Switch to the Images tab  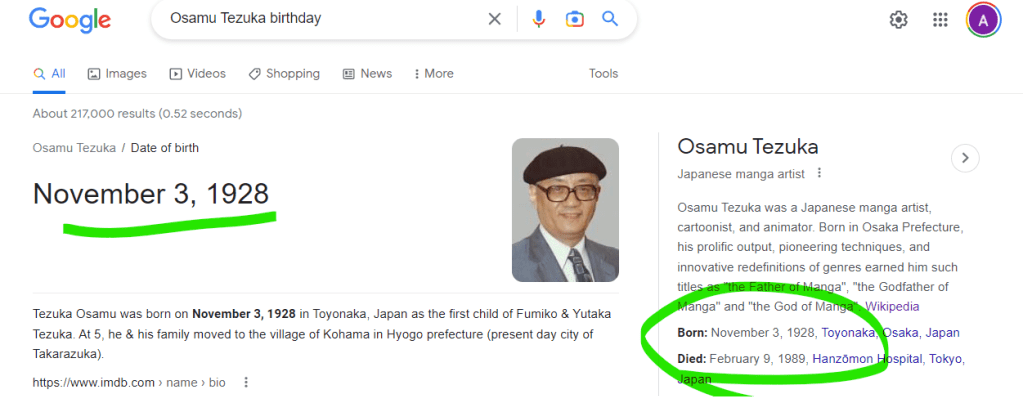(117, 73)
